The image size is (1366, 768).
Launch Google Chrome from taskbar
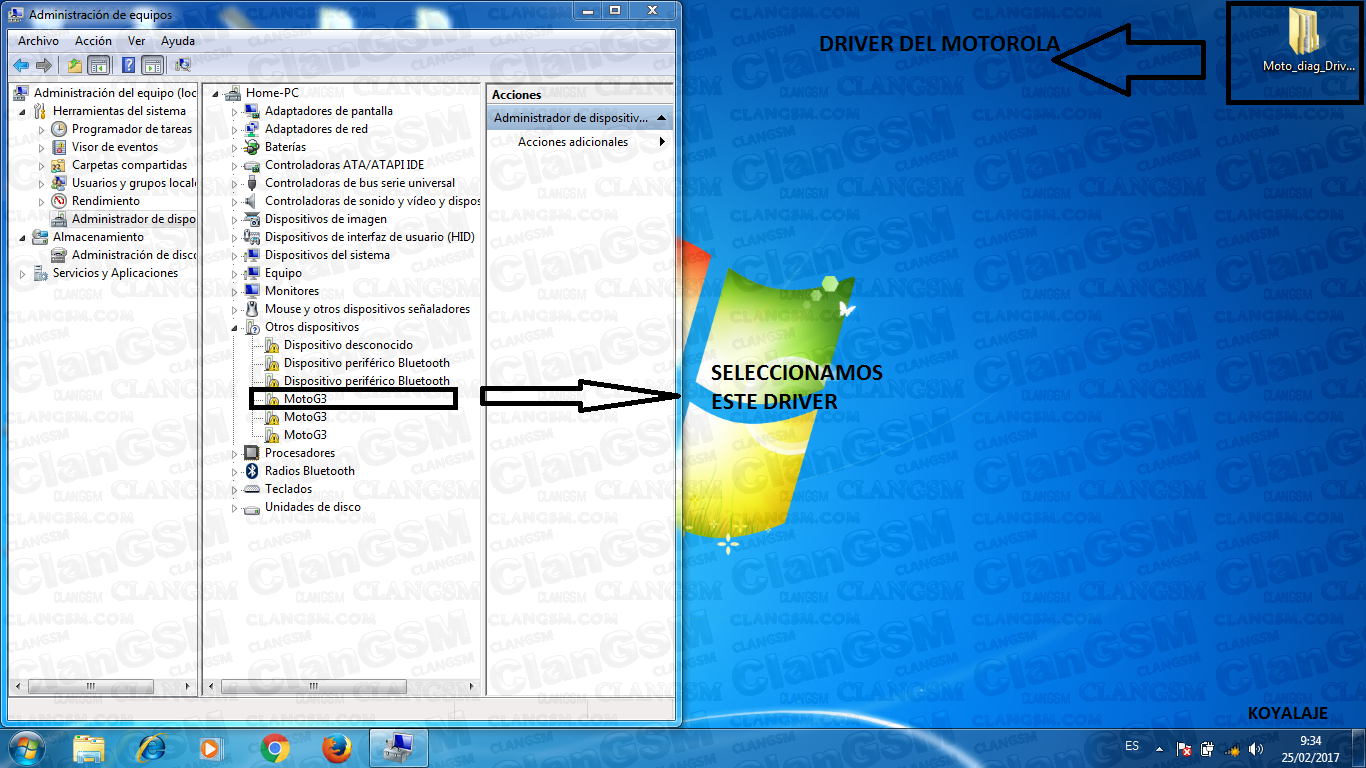(x=275, y=748)
